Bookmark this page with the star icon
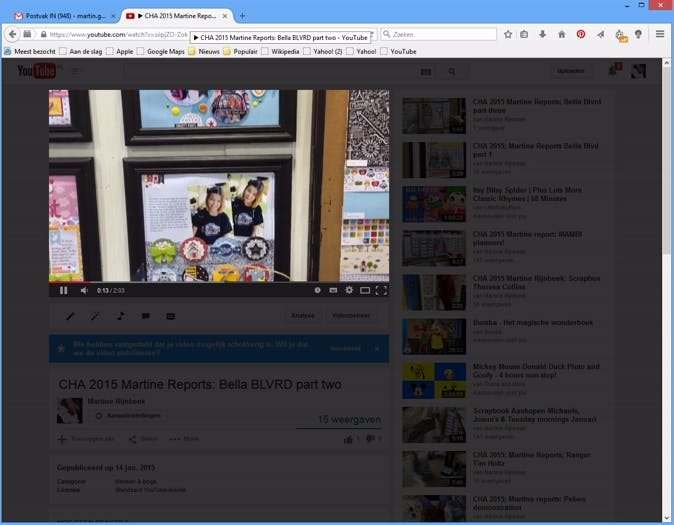 (508, 34)
